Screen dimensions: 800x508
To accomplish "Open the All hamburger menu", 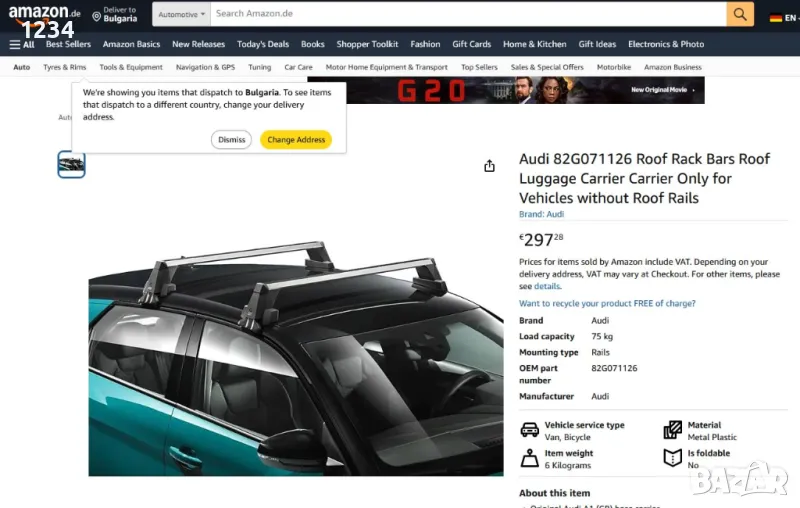I will point(21,44).
